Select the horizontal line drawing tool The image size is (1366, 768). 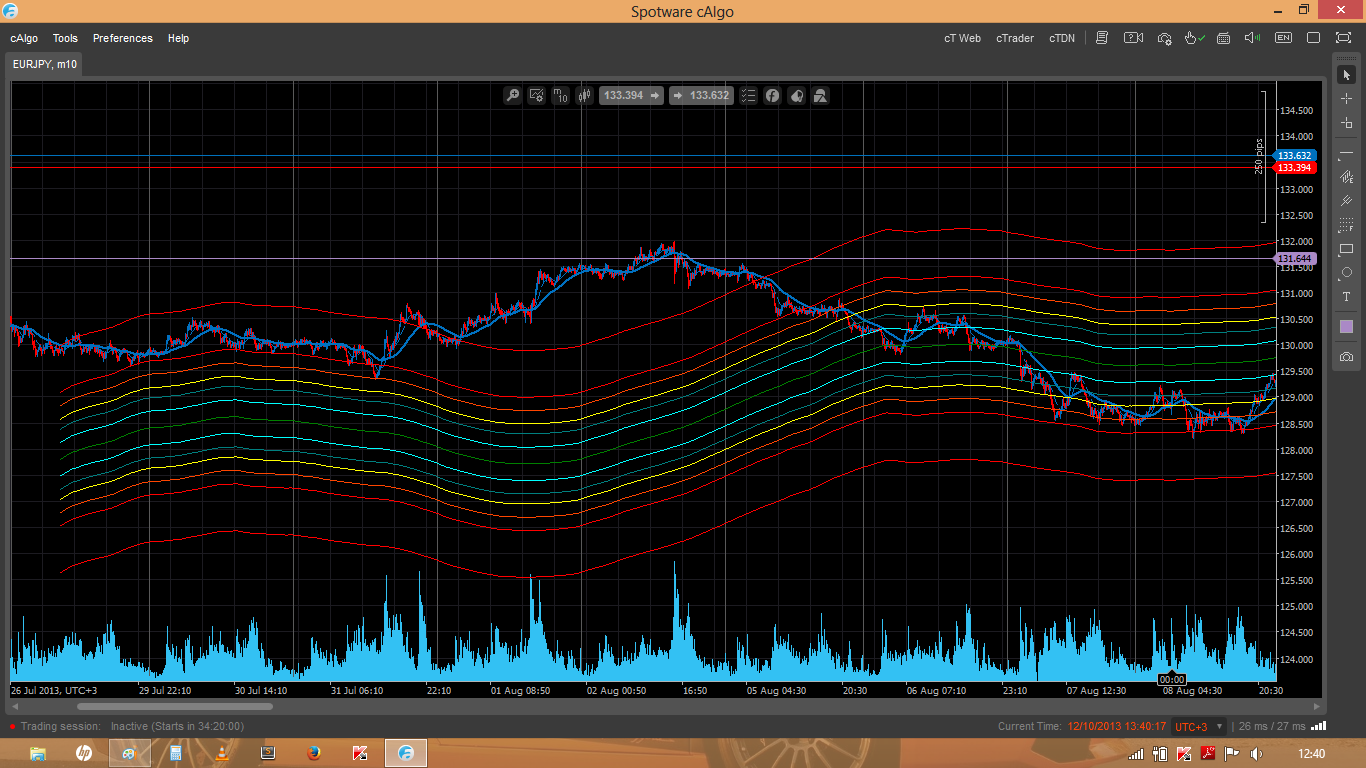[x=1346, y=152]
